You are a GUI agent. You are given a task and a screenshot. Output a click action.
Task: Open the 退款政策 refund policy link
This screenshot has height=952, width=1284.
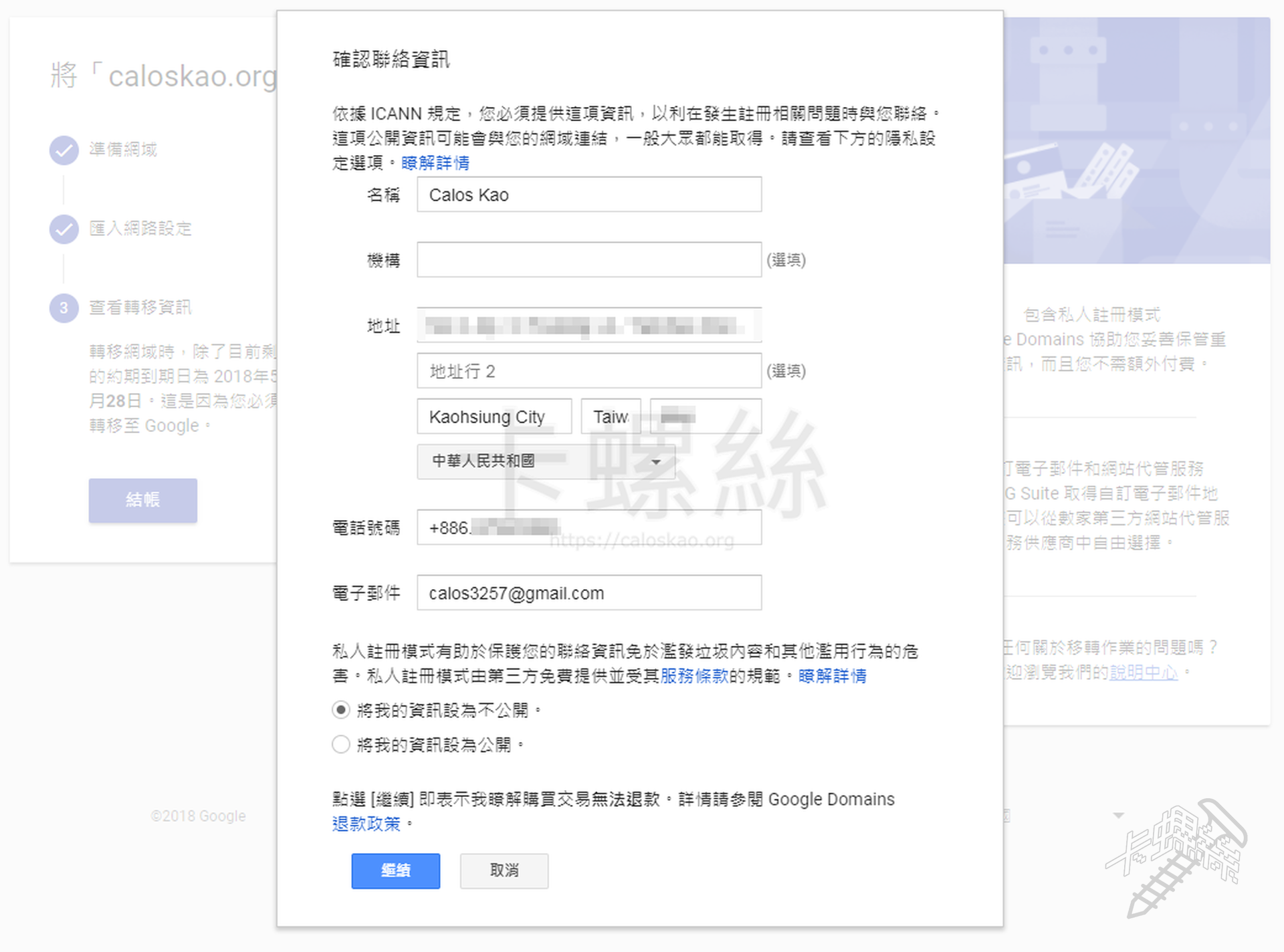click(366, 824)
